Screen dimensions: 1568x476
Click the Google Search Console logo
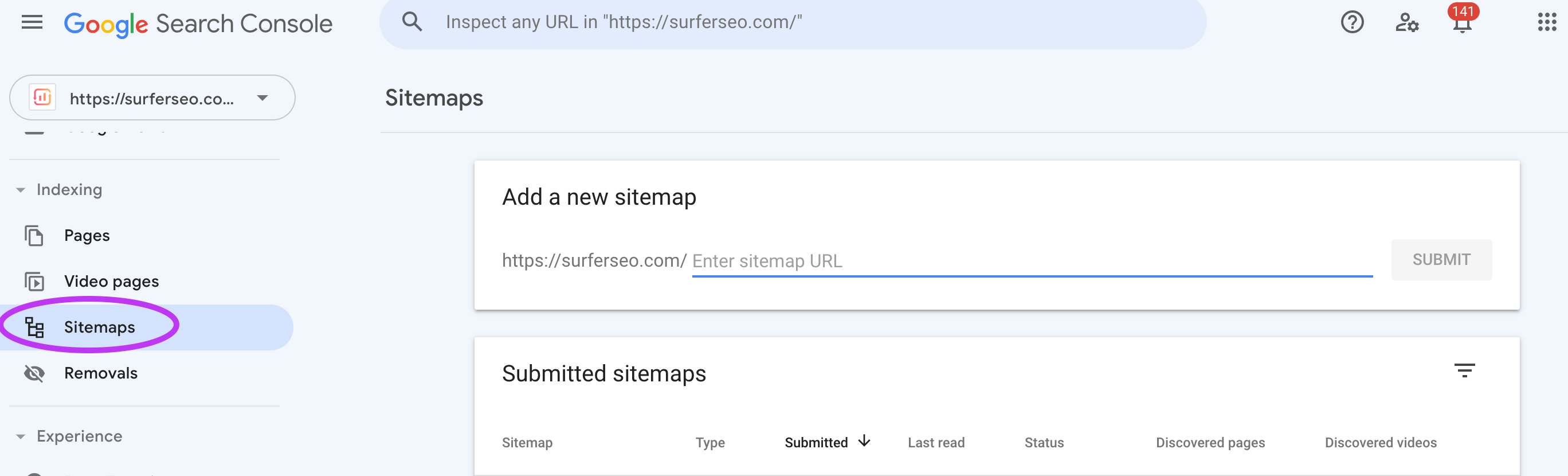pyautogui.click(x=198, y=24)
